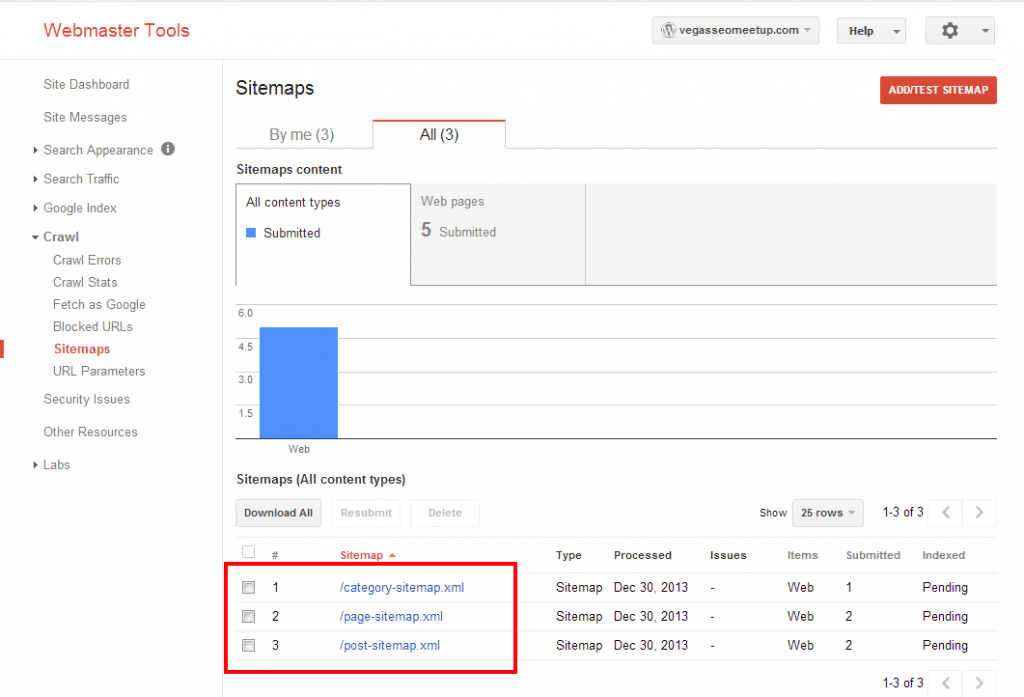The width and height of the screenshot is (1024, 697).
Task: Open the /post-sitemap.xml link
Action: tap(390, 645)
